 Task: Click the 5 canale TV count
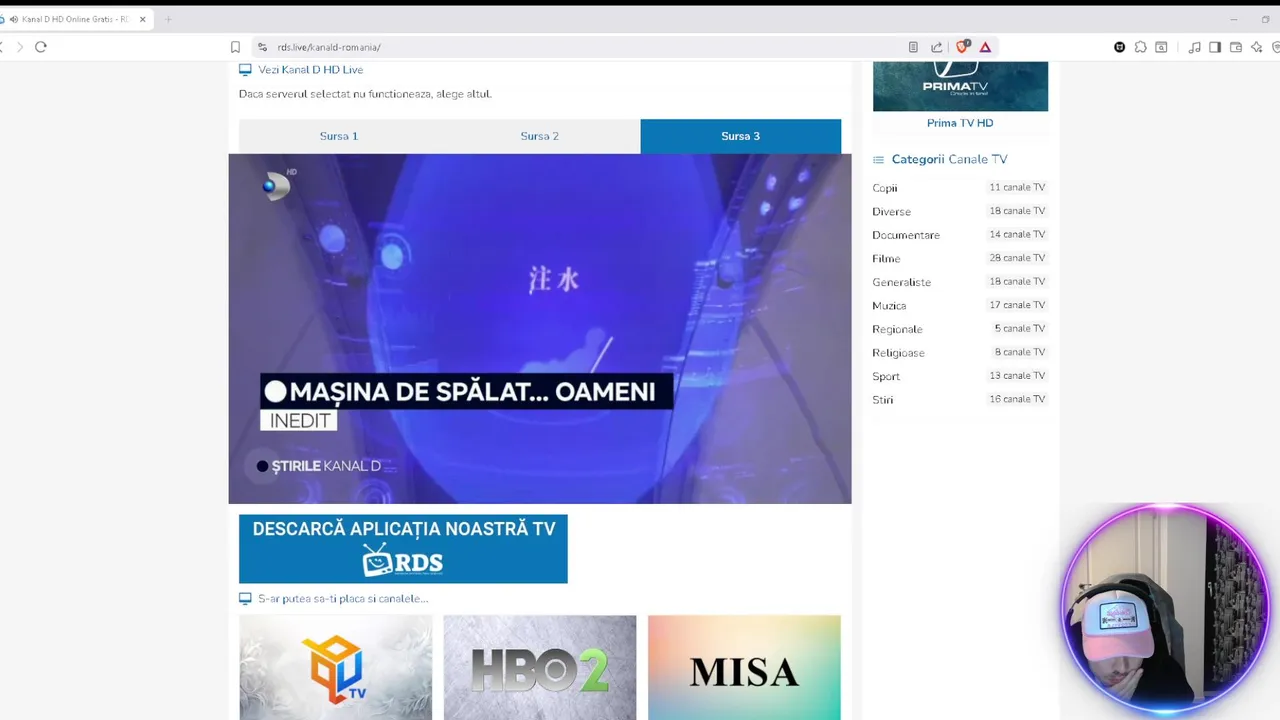pyautogui.click(x=1019, y=328)
